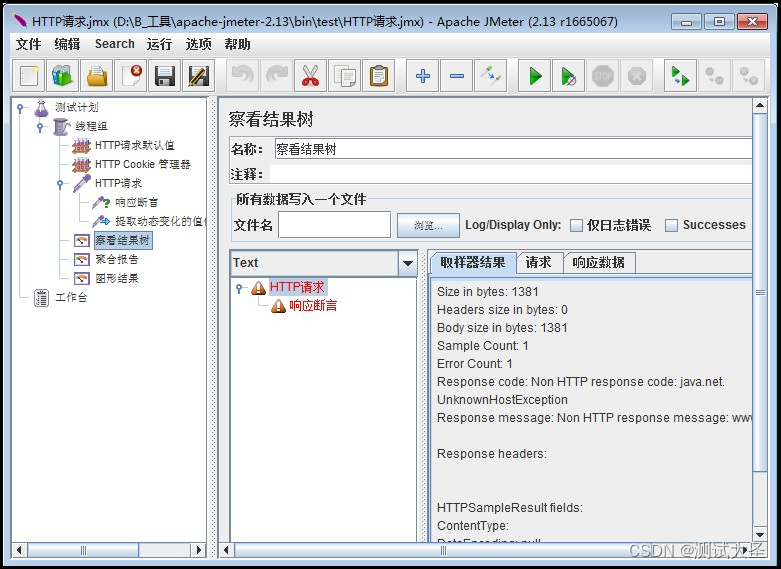This screenshot has width=781, height=569.
Task: Click the 'Size in bytes: 1381' line
Action: point(488,291)
